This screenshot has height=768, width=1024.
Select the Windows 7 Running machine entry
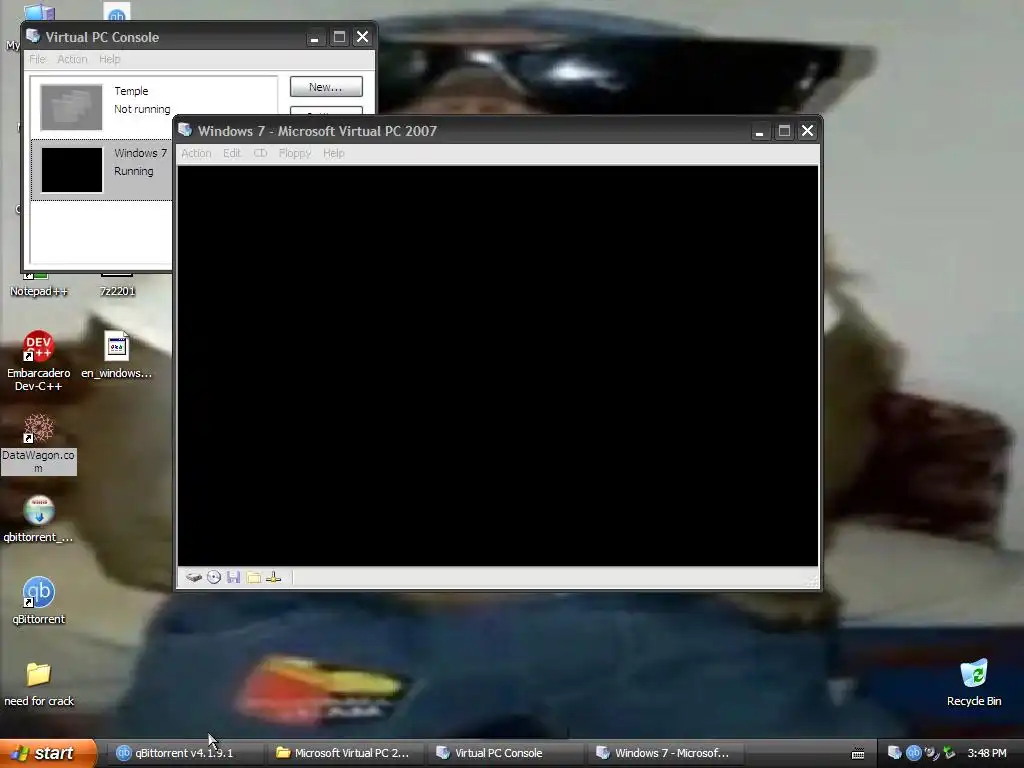click(x=102, y=170)
